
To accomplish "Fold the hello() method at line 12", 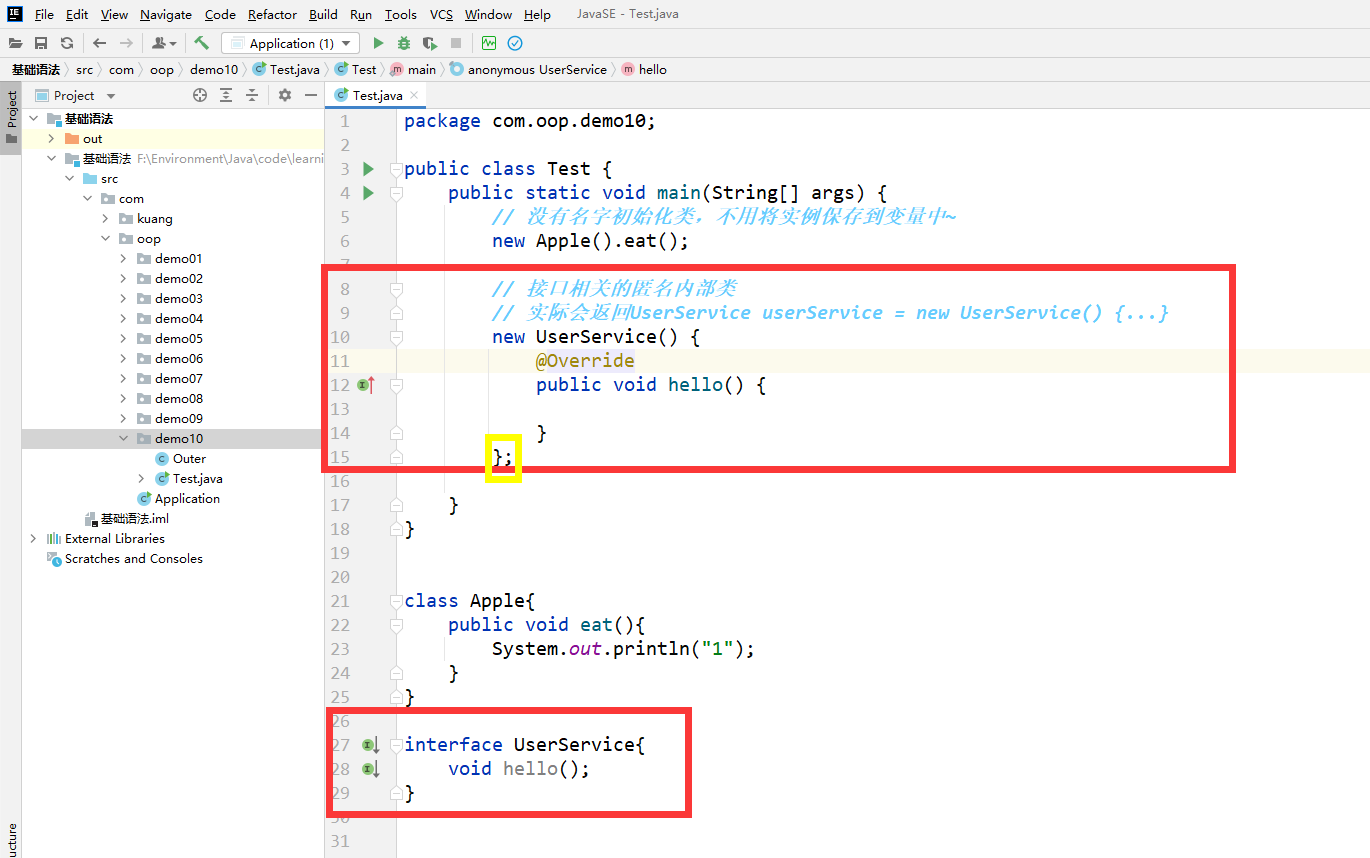I will pos(396,385).
